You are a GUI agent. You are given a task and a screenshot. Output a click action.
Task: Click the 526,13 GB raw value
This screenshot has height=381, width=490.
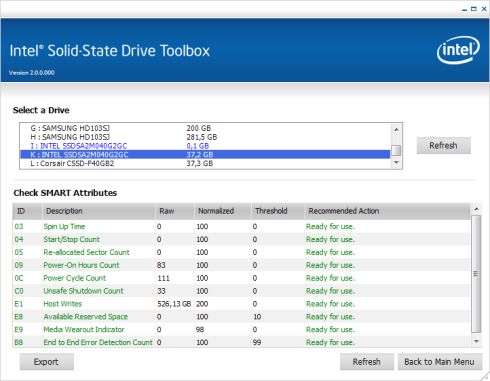click(174, 304)
